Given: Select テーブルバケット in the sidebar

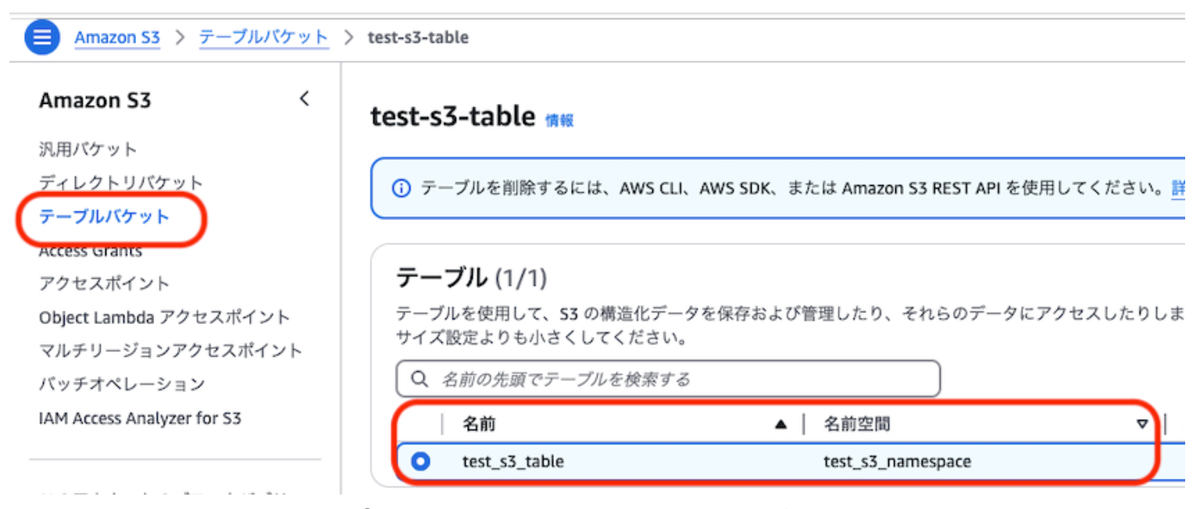Looking at the screenshot, I should (x=104, y=216).
